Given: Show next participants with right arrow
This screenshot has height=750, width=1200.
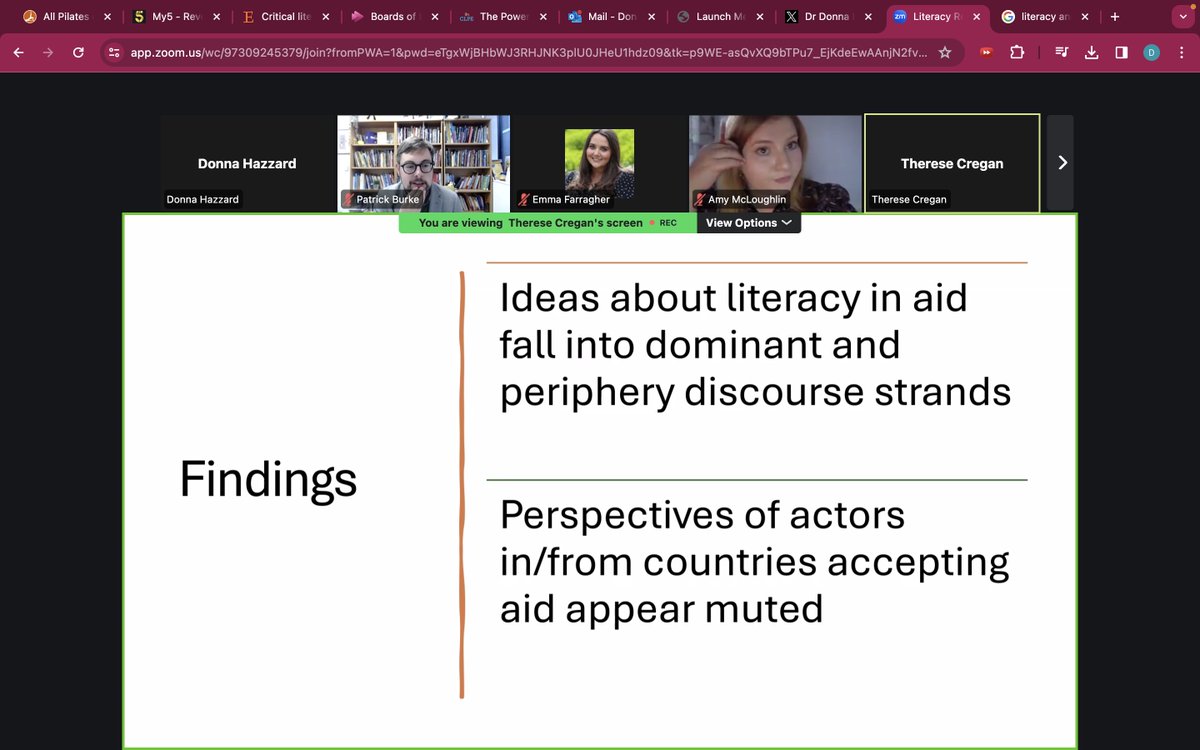Looking at the screenshot, I should [1061, 163].
